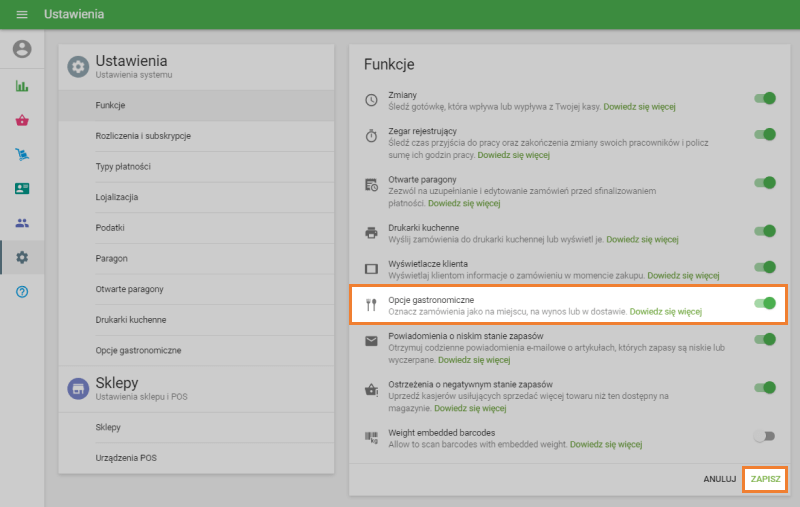Open Dowiedz się więcej link for Zegar rejestrujący

pos(514,156)
